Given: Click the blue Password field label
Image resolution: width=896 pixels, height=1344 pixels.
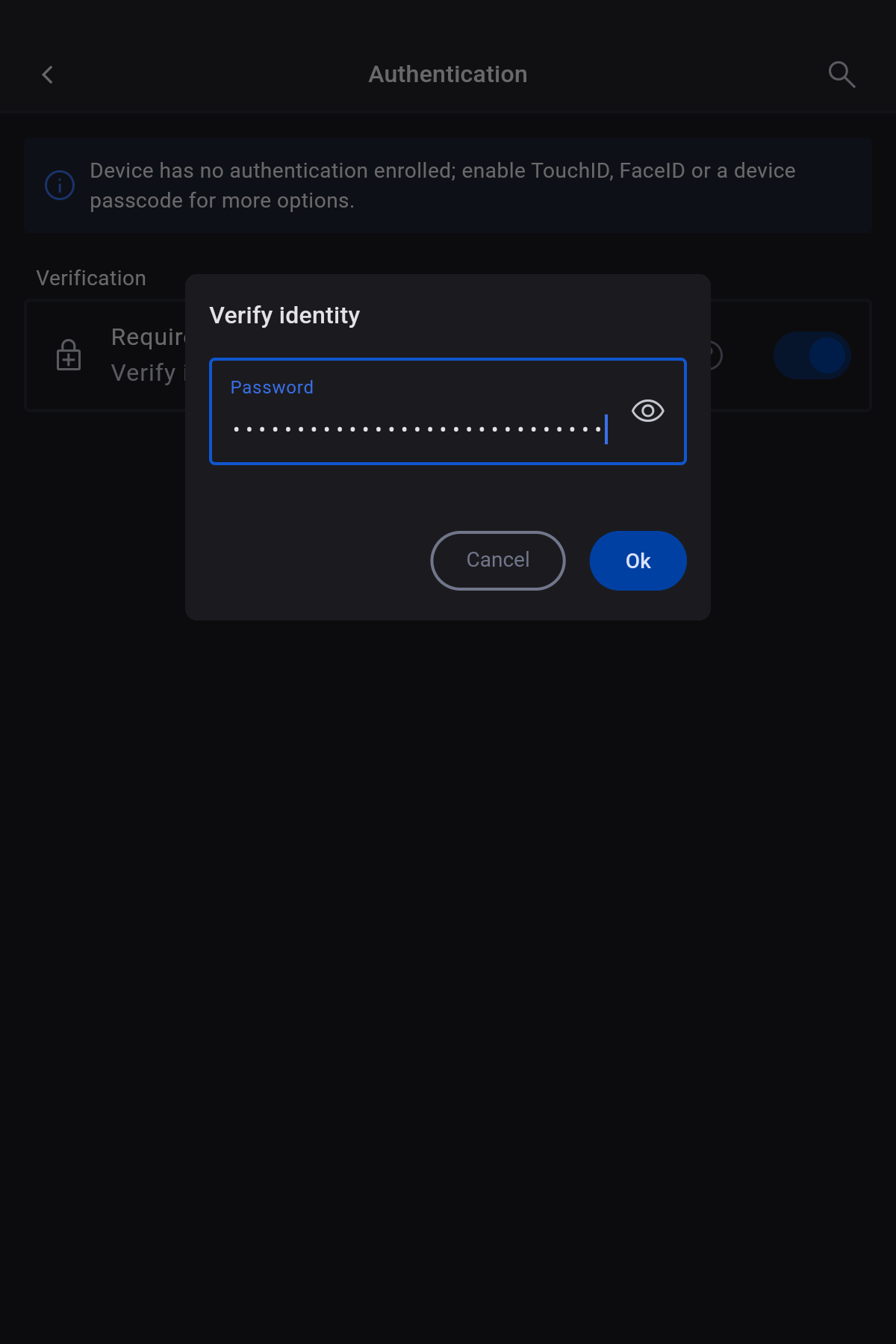Looking at the screenshot, I should [272, 388].
